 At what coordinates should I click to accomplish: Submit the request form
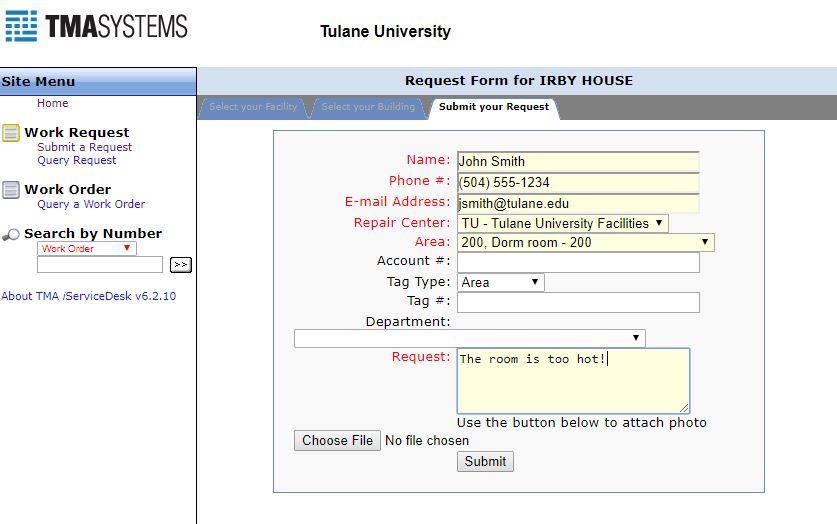[x=485, y=462]
